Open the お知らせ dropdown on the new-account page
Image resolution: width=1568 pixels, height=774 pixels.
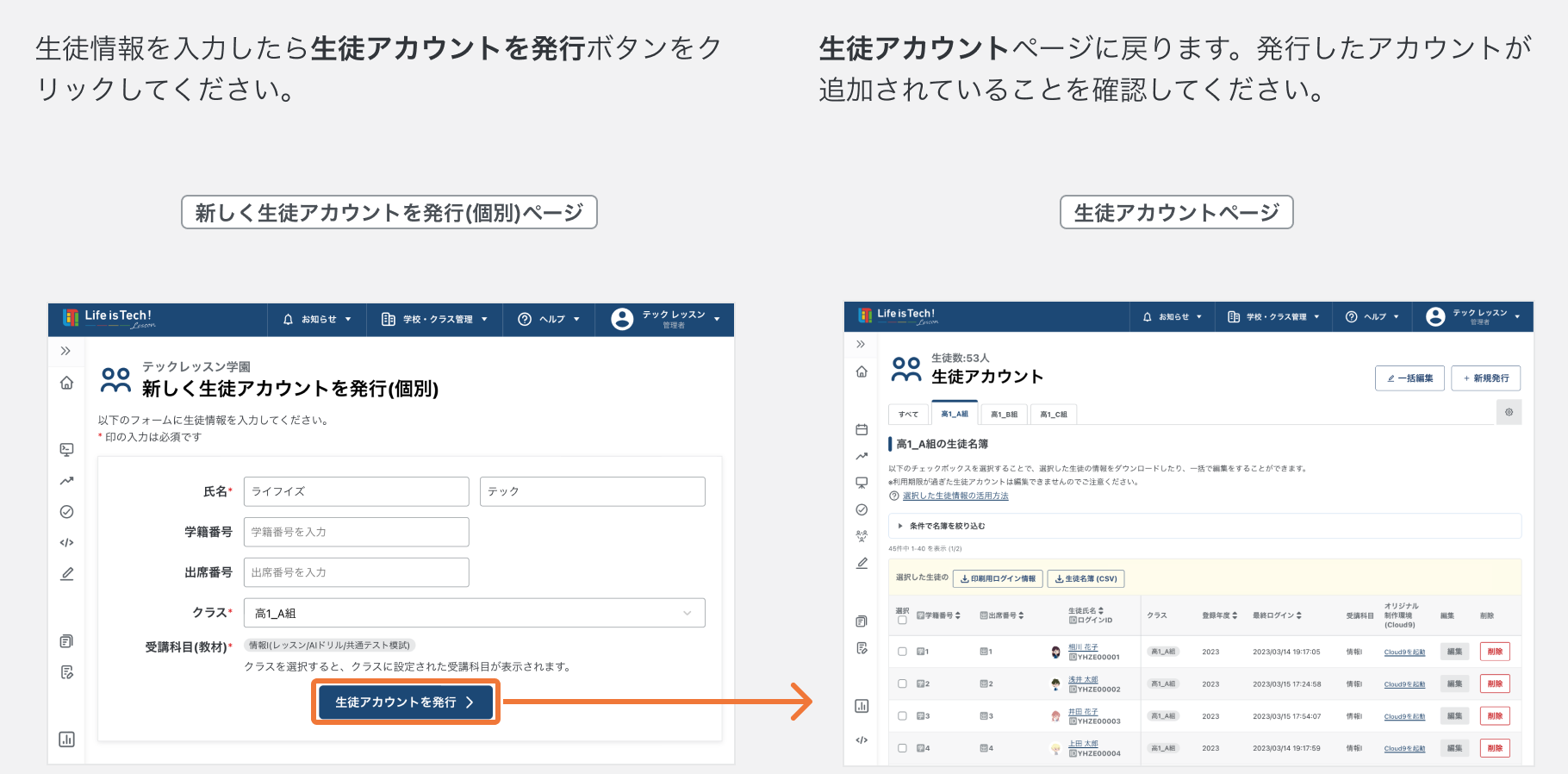click(x=317, y=319)
